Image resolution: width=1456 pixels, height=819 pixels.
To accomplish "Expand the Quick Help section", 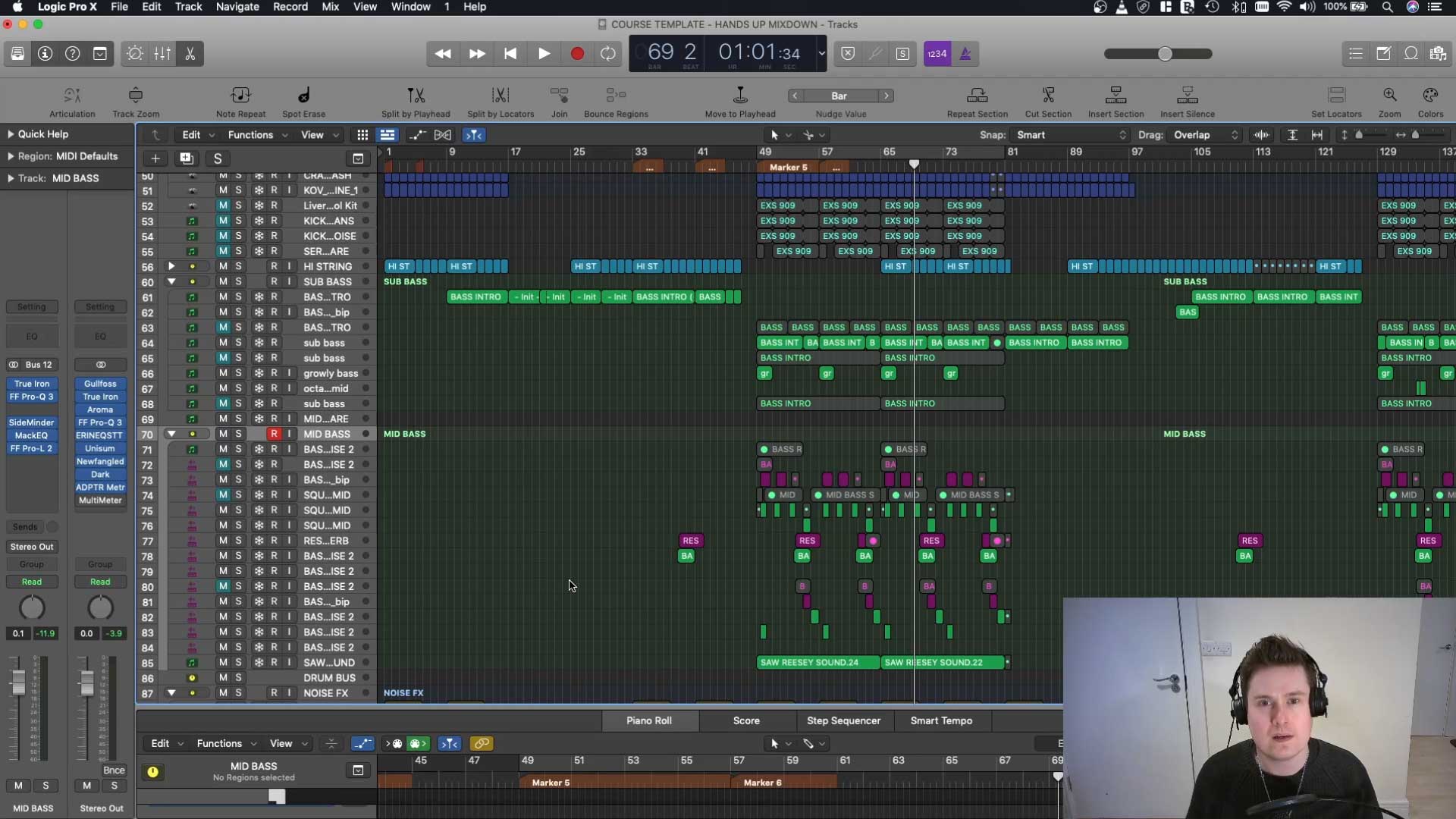I will click(11, 134).
